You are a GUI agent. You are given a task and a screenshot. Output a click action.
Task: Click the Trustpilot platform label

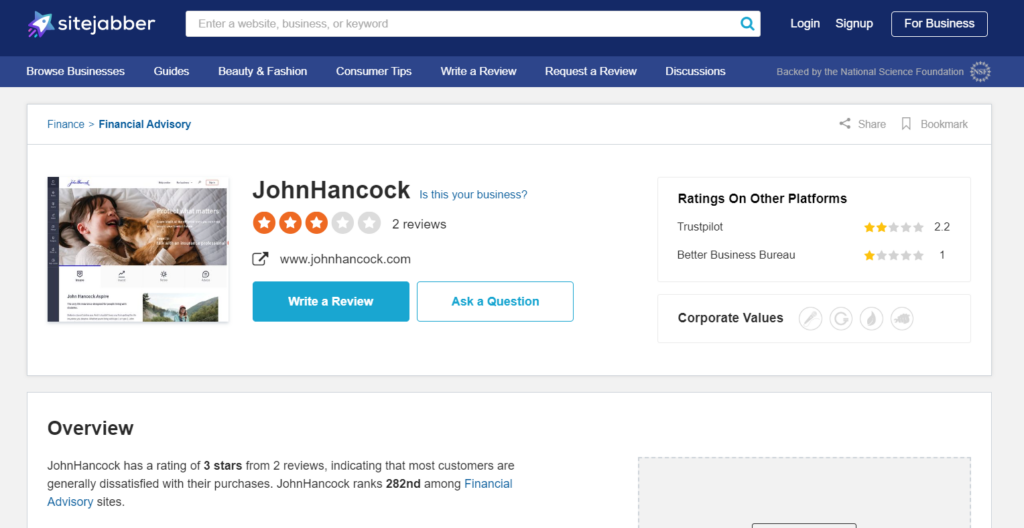(699, 227)
